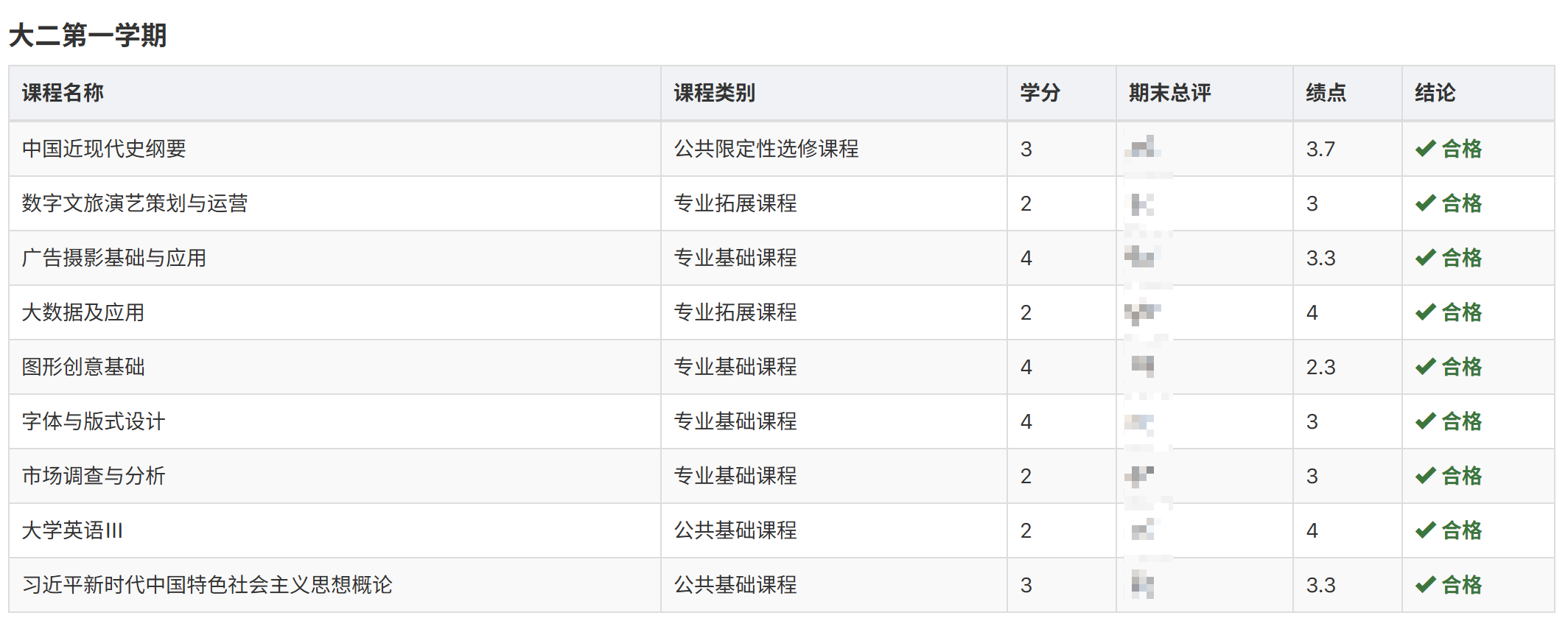The image size is (1568, 635).
Task: Click the 课程名称 column header
Action: [x=63, y=93]
